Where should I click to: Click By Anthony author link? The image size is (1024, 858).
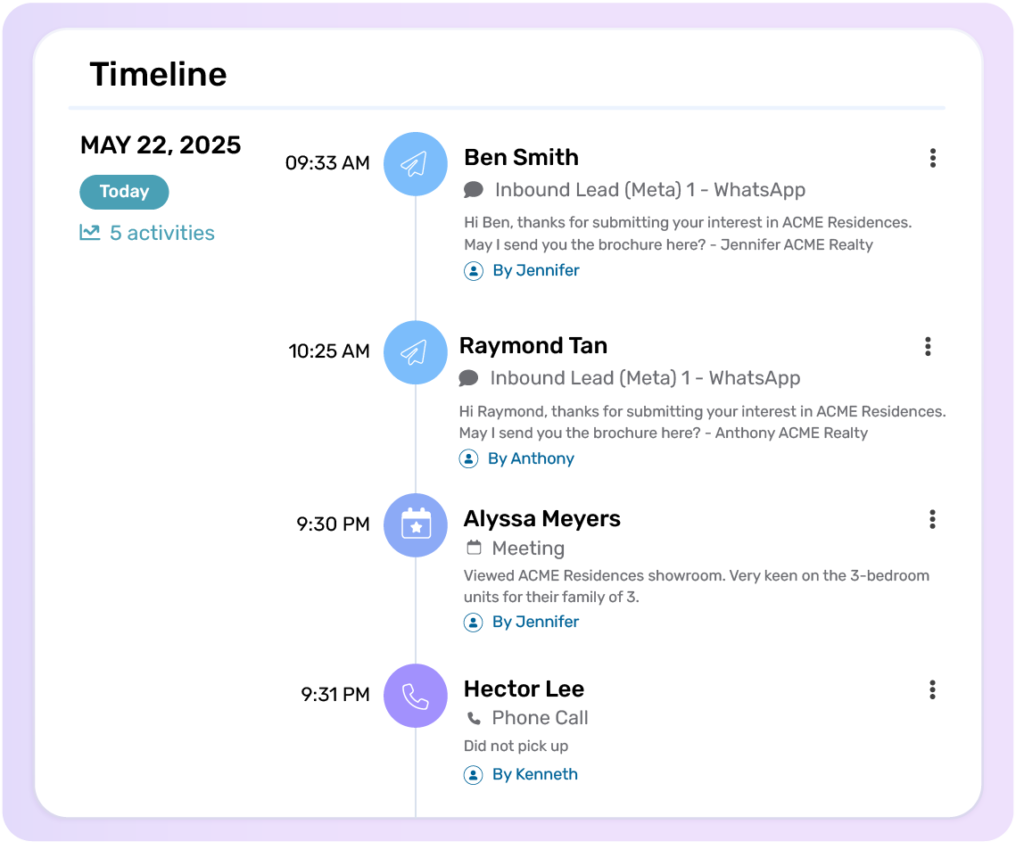530,459
